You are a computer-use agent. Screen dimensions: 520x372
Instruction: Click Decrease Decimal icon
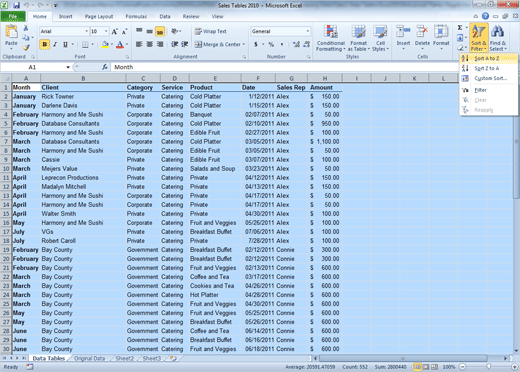(306, 44)
